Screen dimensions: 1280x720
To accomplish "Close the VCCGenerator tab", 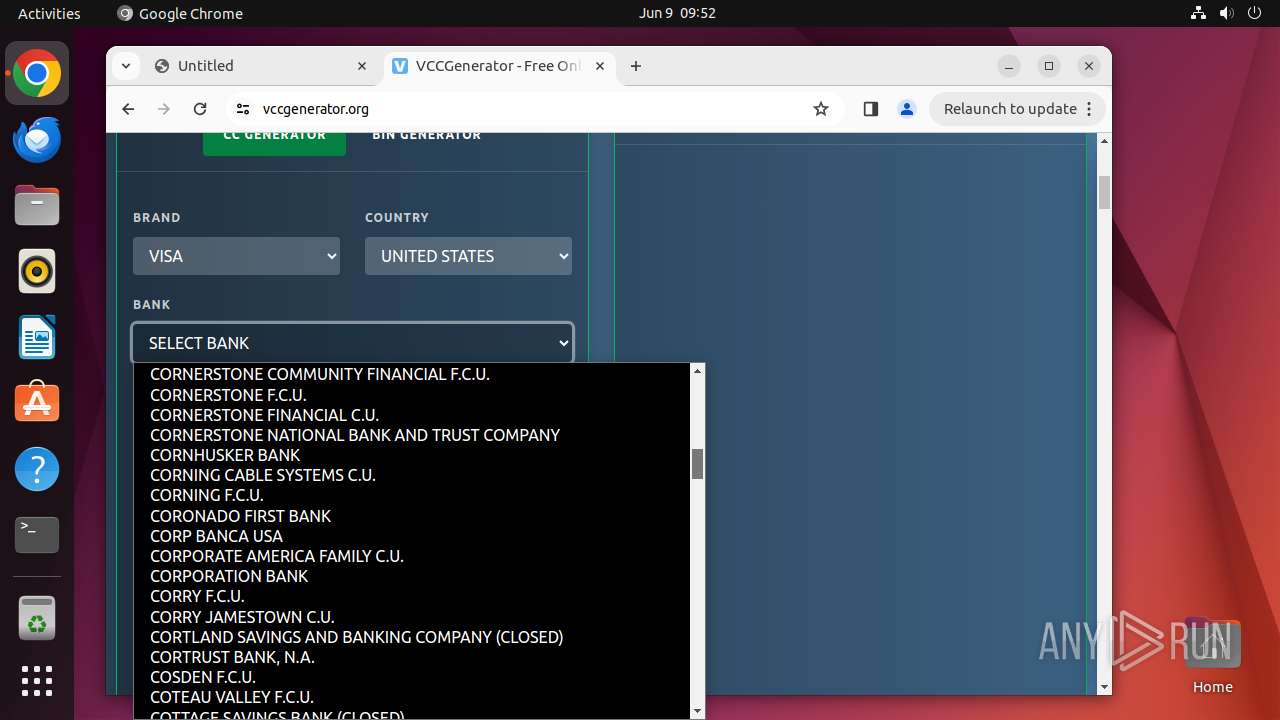I will 600,66.
